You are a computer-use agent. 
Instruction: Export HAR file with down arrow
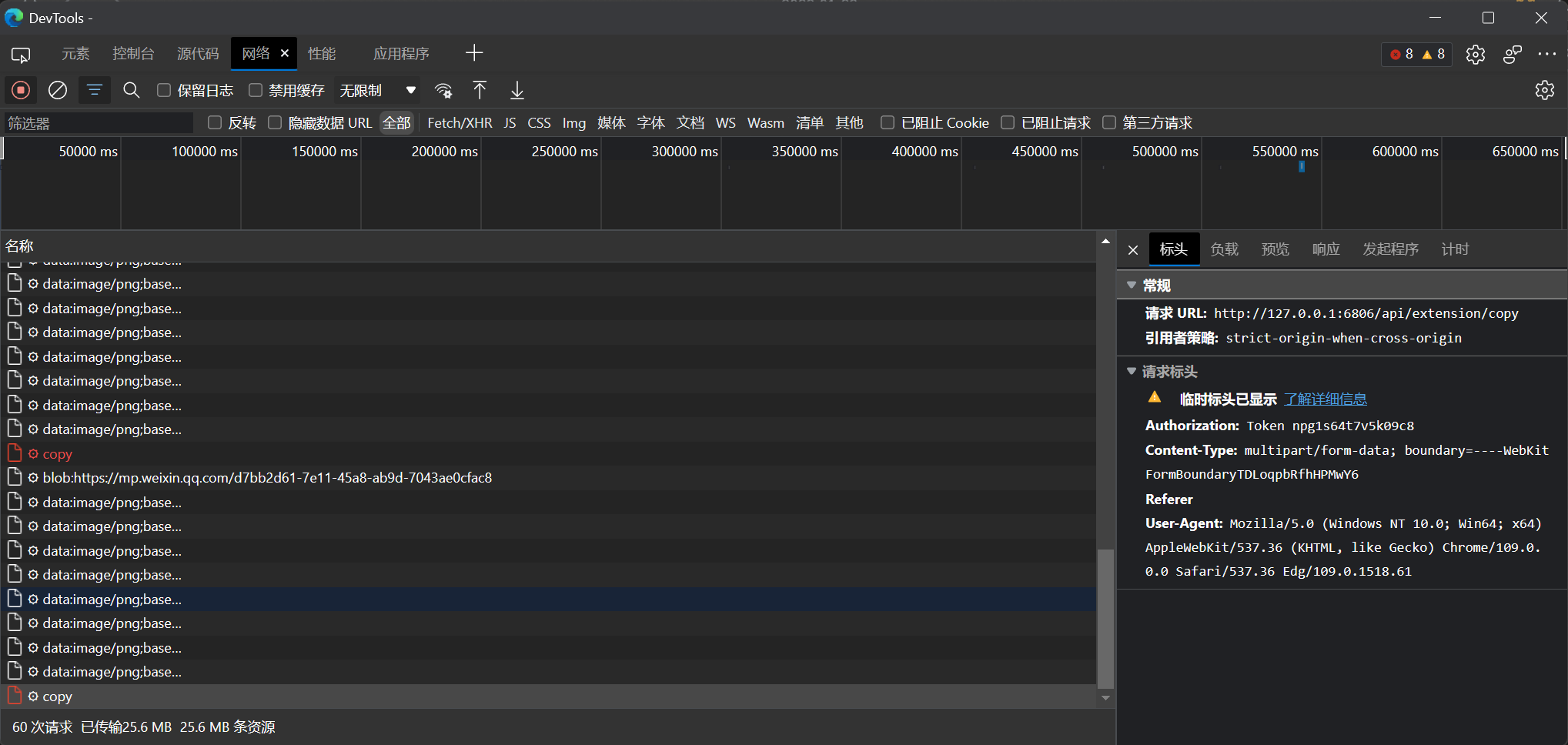(517, 90)
